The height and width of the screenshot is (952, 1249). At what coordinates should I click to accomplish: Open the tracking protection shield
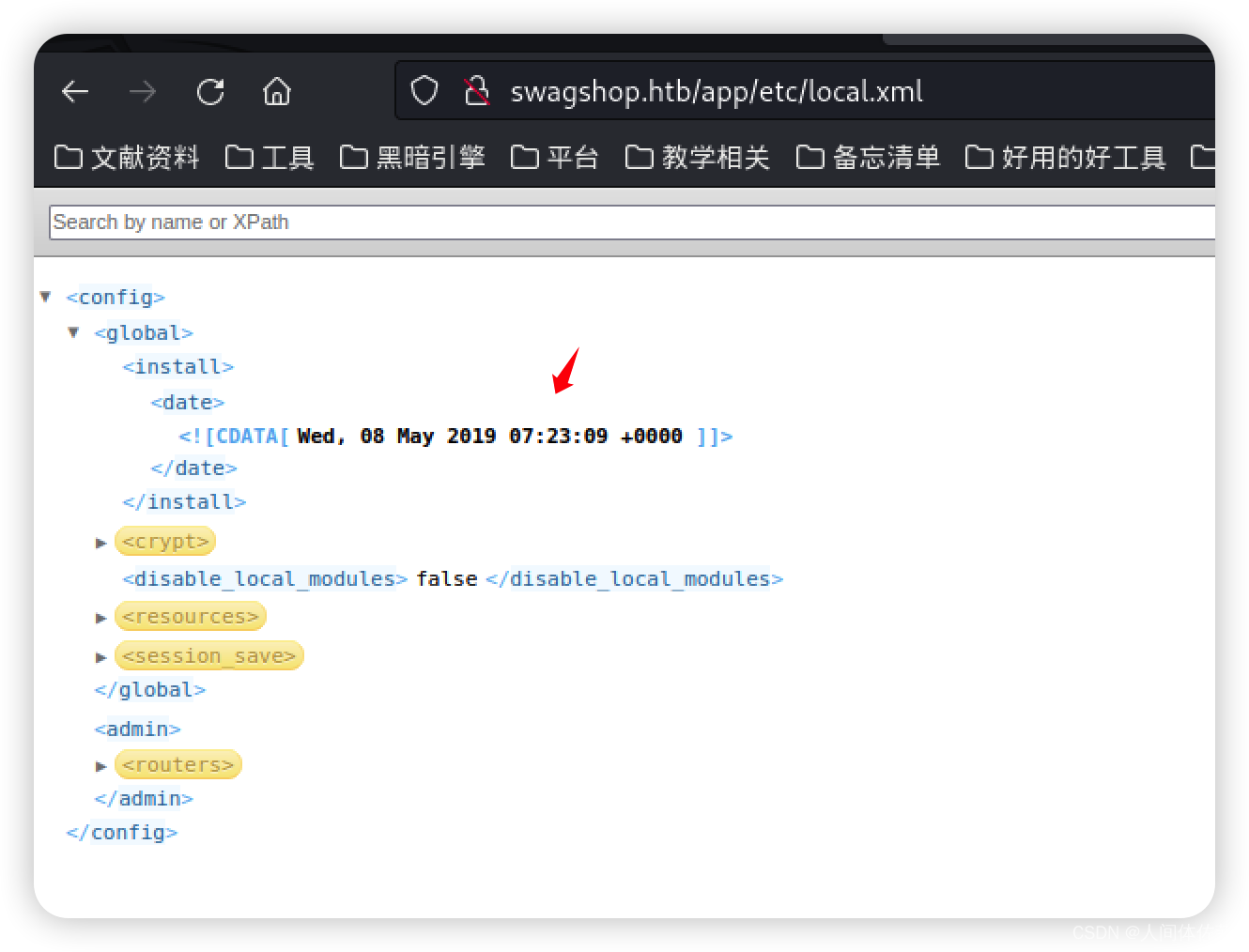click(424, 91)
